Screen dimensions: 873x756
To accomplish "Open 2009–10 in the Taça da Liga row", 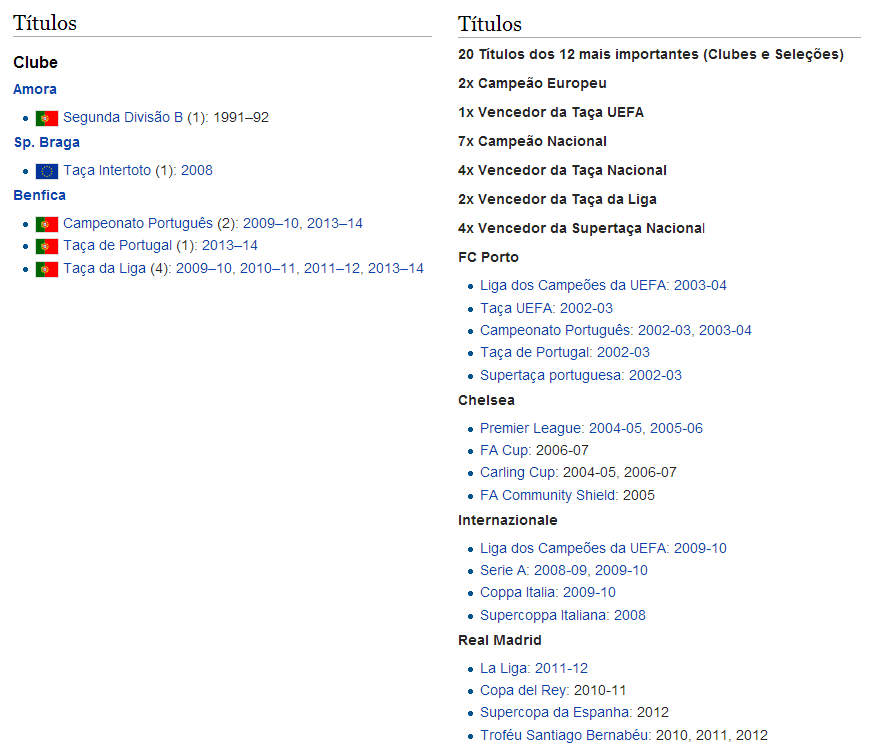I will tap(204, 268).
